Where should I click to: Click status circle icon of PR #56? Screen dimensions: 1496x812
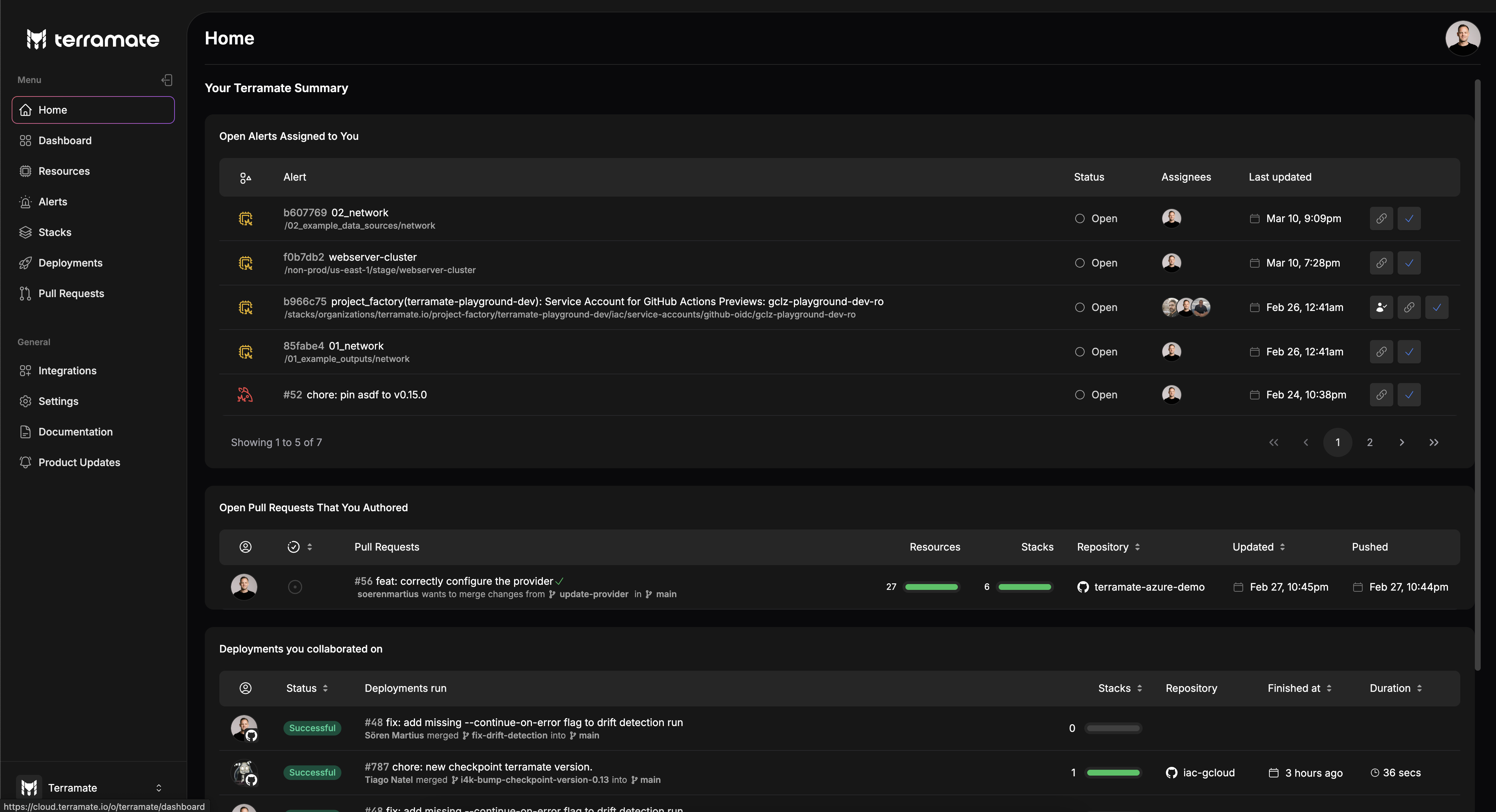[x=295, y=587]
